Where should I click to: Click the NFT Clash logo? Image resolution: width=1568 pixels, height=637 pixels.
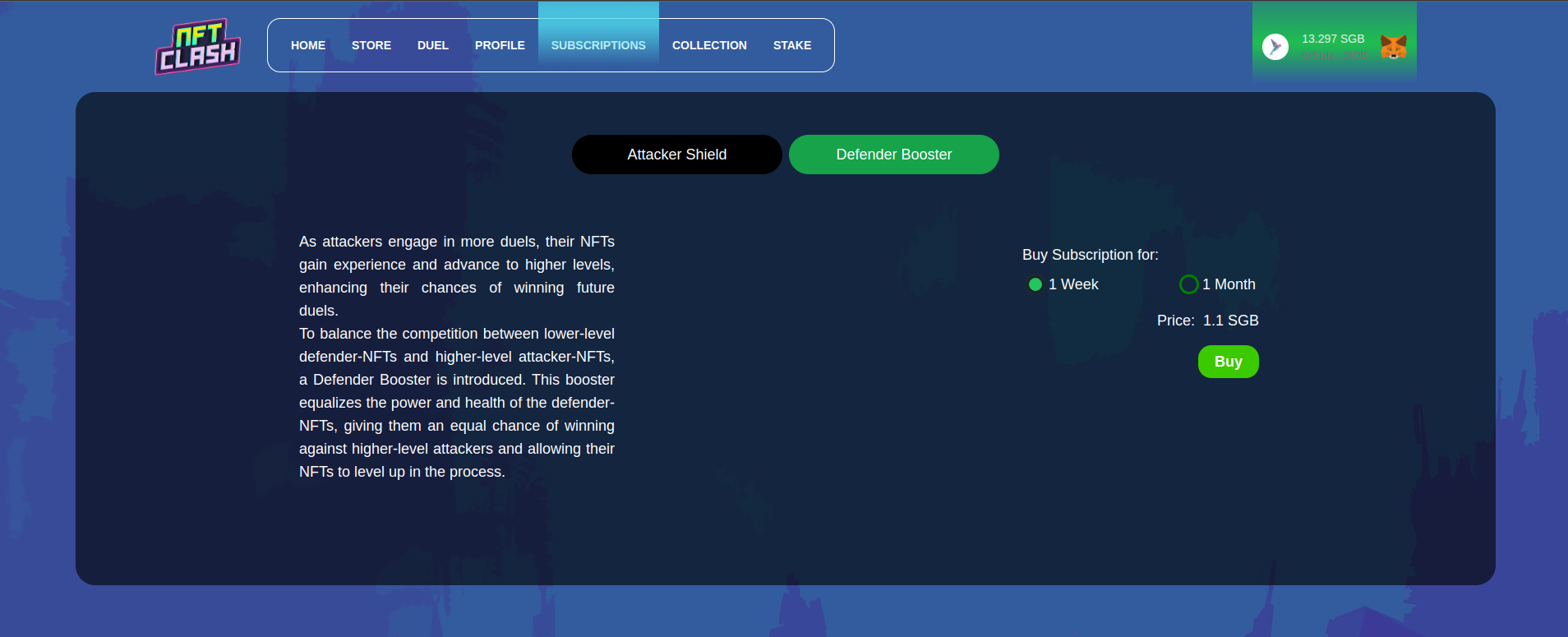click(197, 46)
